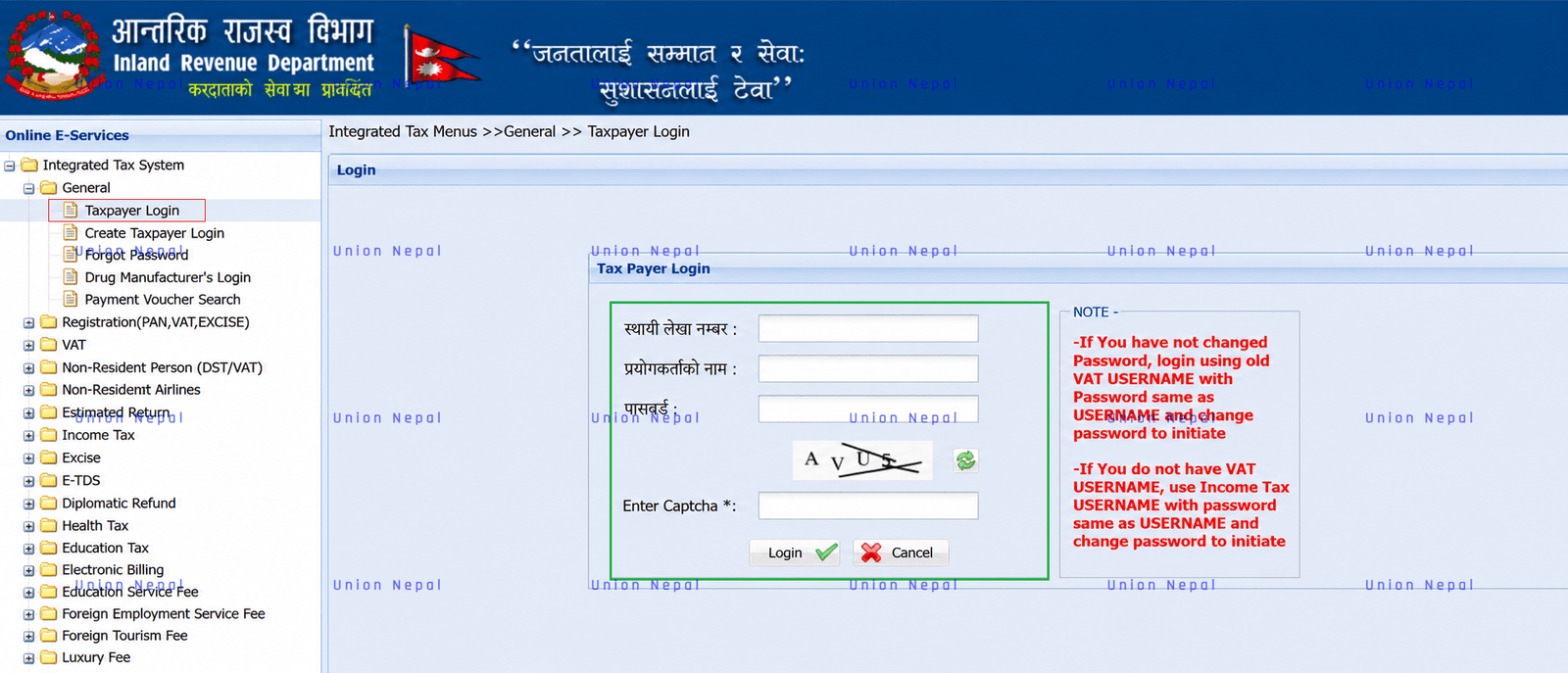Open Payment Voucher Search item
1568x673 pixels.
[x=163, y=300]
